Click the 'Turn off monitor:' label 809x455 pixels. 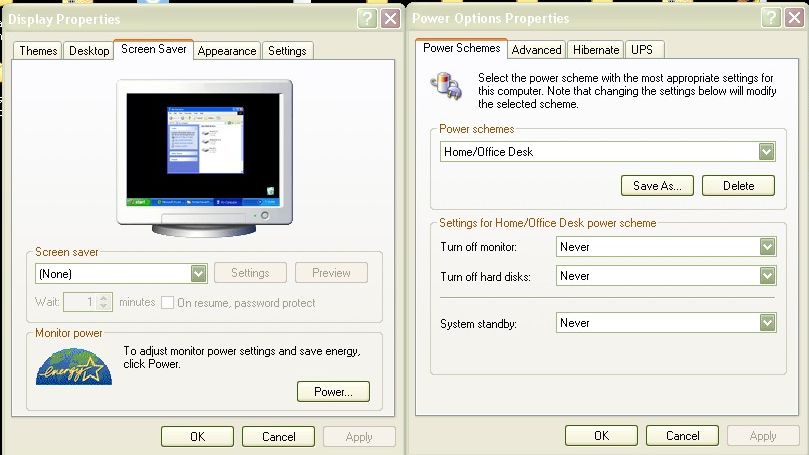click(478, 247)
